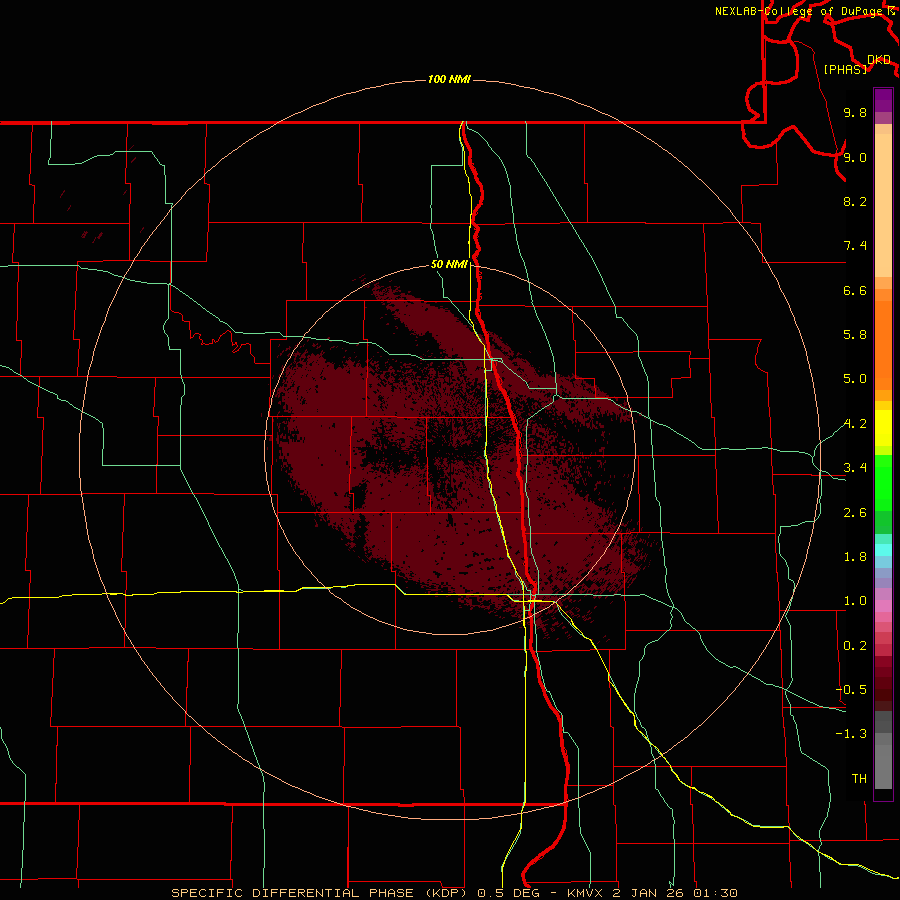Click the small arrow icon after DuPage

[x=891, y=11]
